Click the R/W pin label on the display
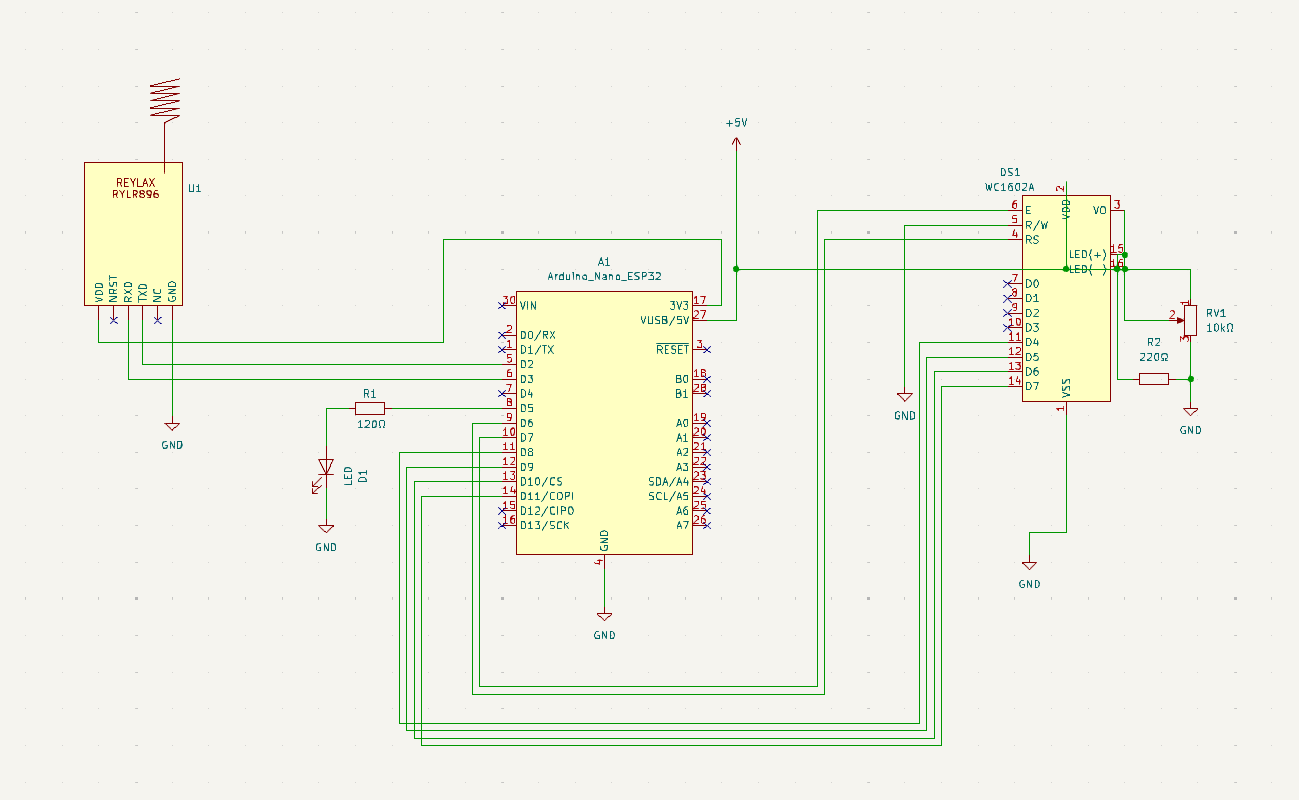The width and height of the screenshot is (1299, 800). click(x=1036, y=225)
